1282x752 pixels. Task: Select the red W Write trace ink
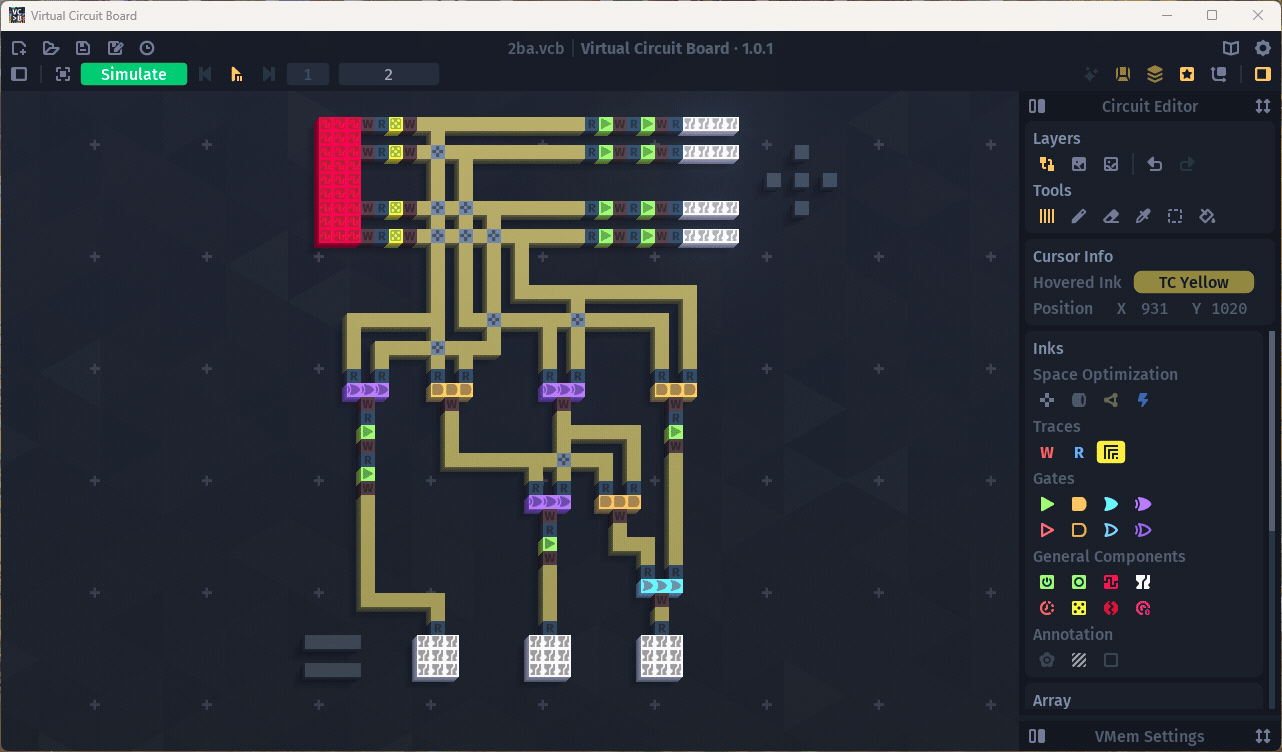coord(1047,452)
